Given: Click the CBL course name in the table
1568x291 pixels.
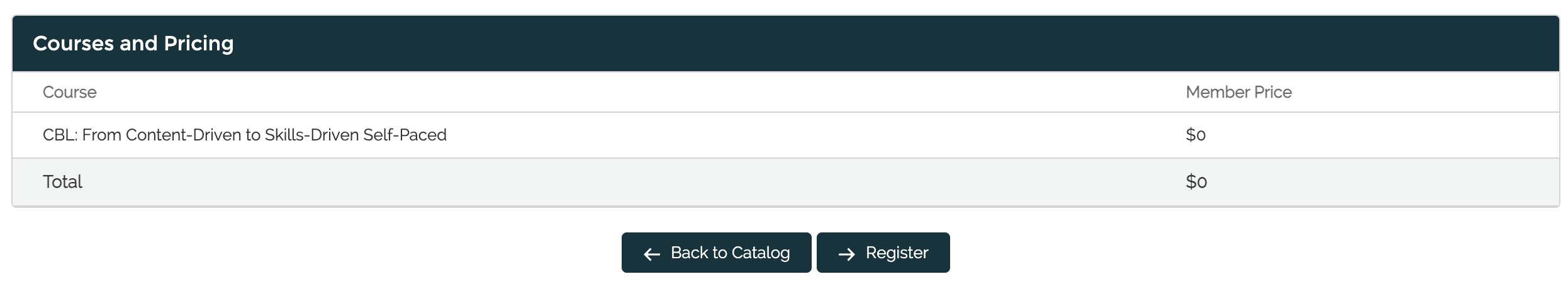Looking at the screenshot, I should (244, 135).
